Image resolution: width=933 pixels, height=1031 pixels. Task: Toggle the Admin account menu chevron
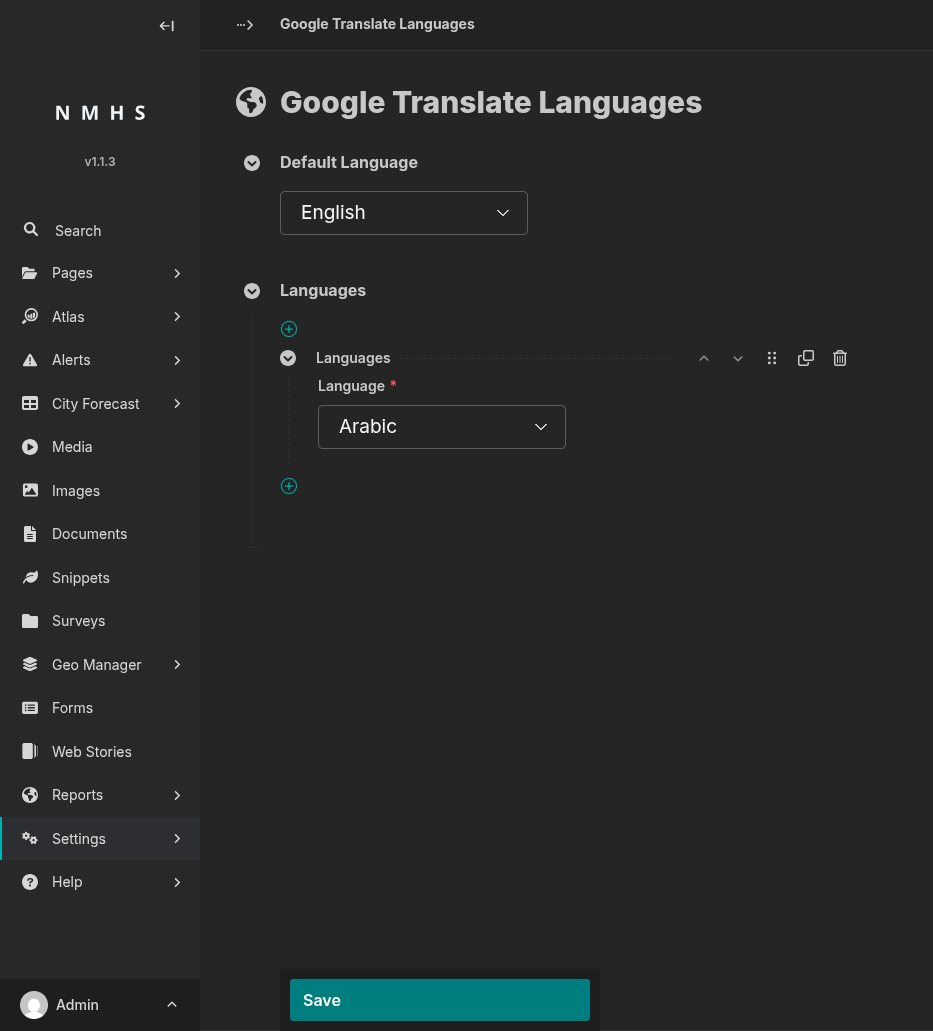pyautogui.click(x=172, y=1004)
